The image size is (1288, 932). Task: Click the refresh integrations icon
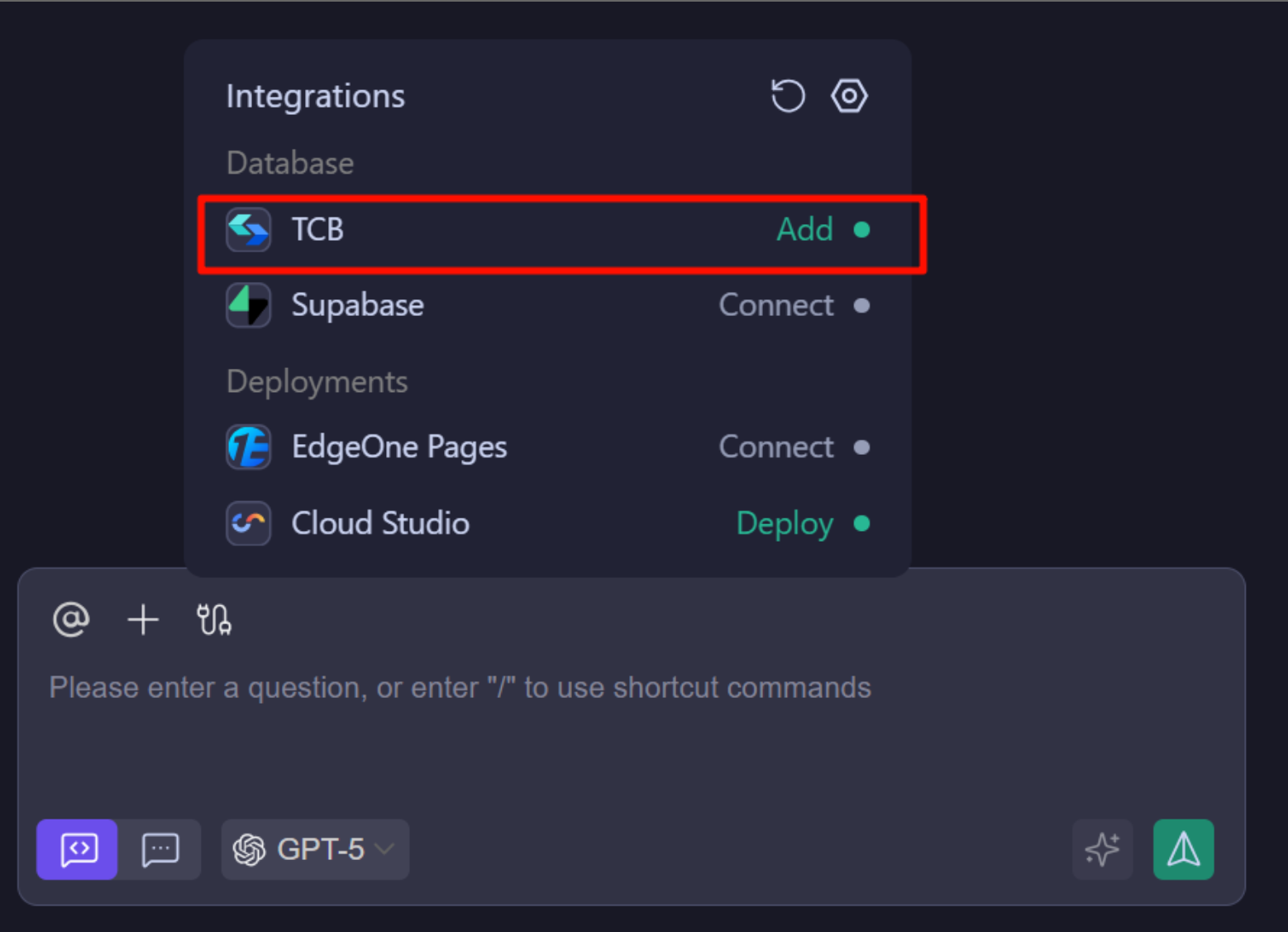coord(787,96)
